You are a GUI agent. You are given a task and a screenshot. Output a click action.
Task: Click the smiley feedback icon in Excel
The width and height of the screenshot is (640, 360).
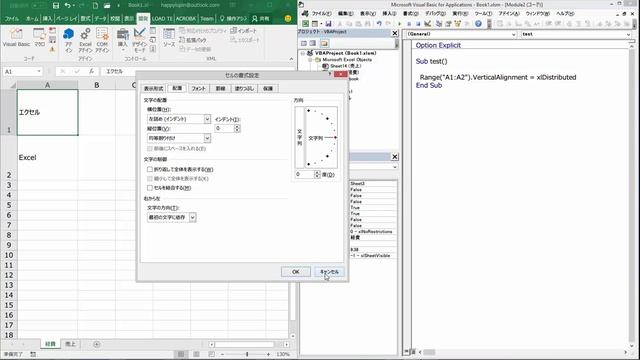288,18
